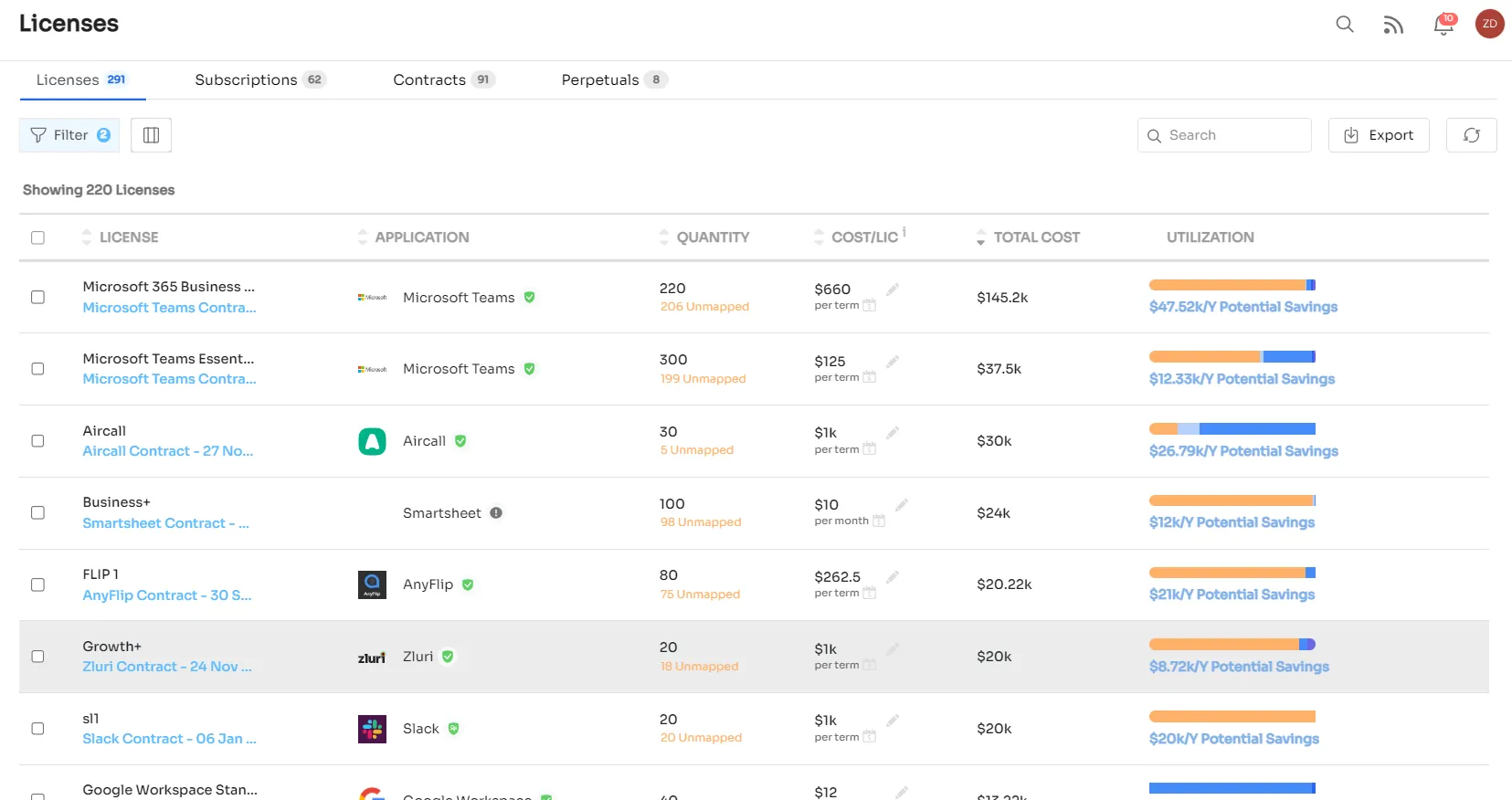
Task: Click calendar icon beside $660 per term
Action: pos(870,306)
